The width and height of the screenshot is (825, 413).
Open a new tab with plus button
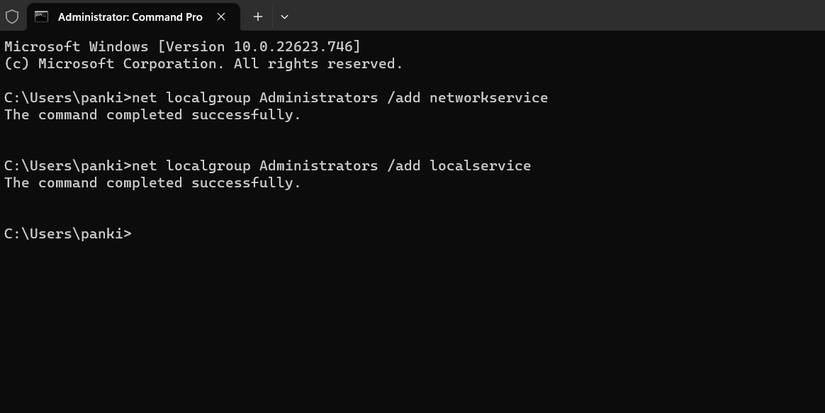tap(257, 17)
